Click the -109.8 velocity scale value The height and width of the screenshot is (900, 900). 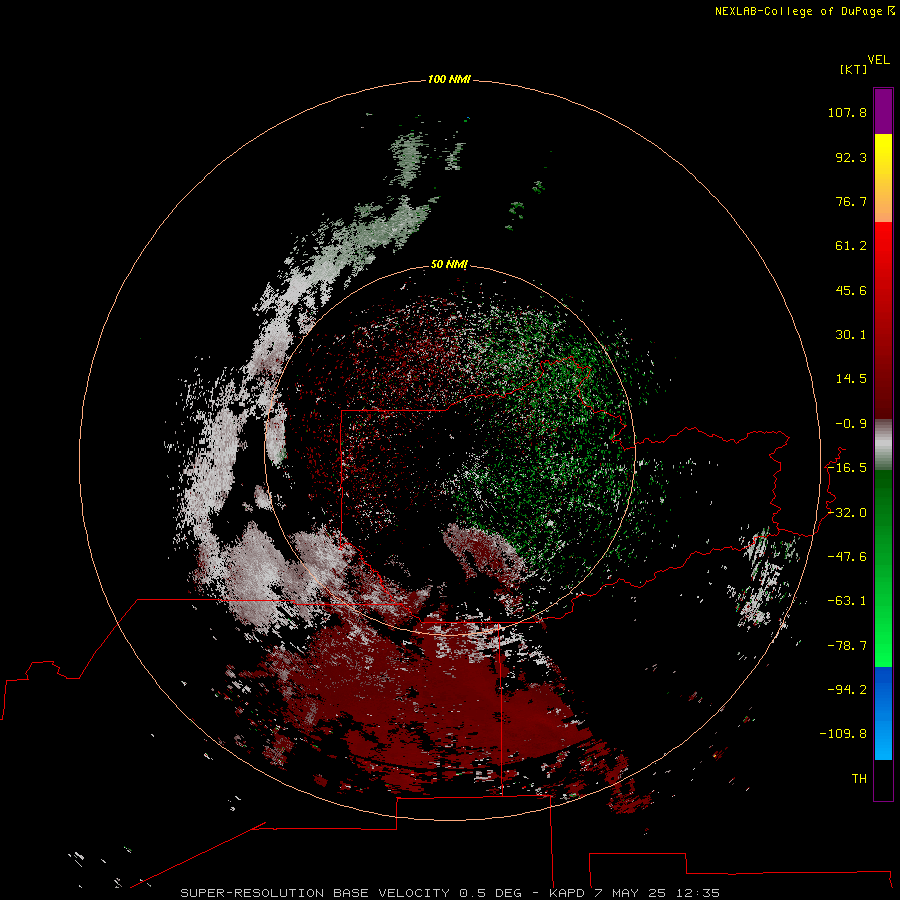[x=843, y=734]
